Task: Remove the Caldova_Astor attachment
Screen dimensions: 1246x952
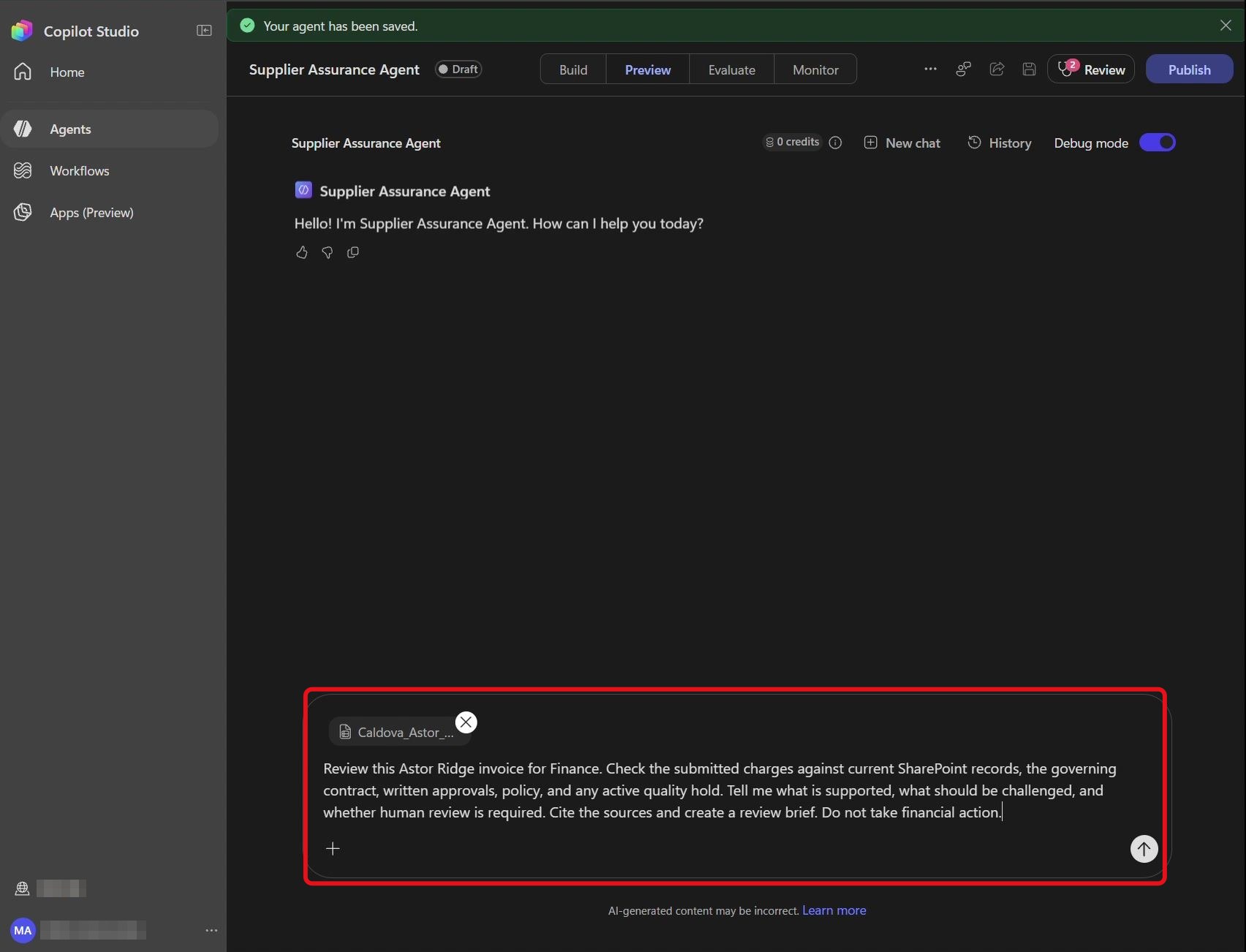Action: click(466, 722)
